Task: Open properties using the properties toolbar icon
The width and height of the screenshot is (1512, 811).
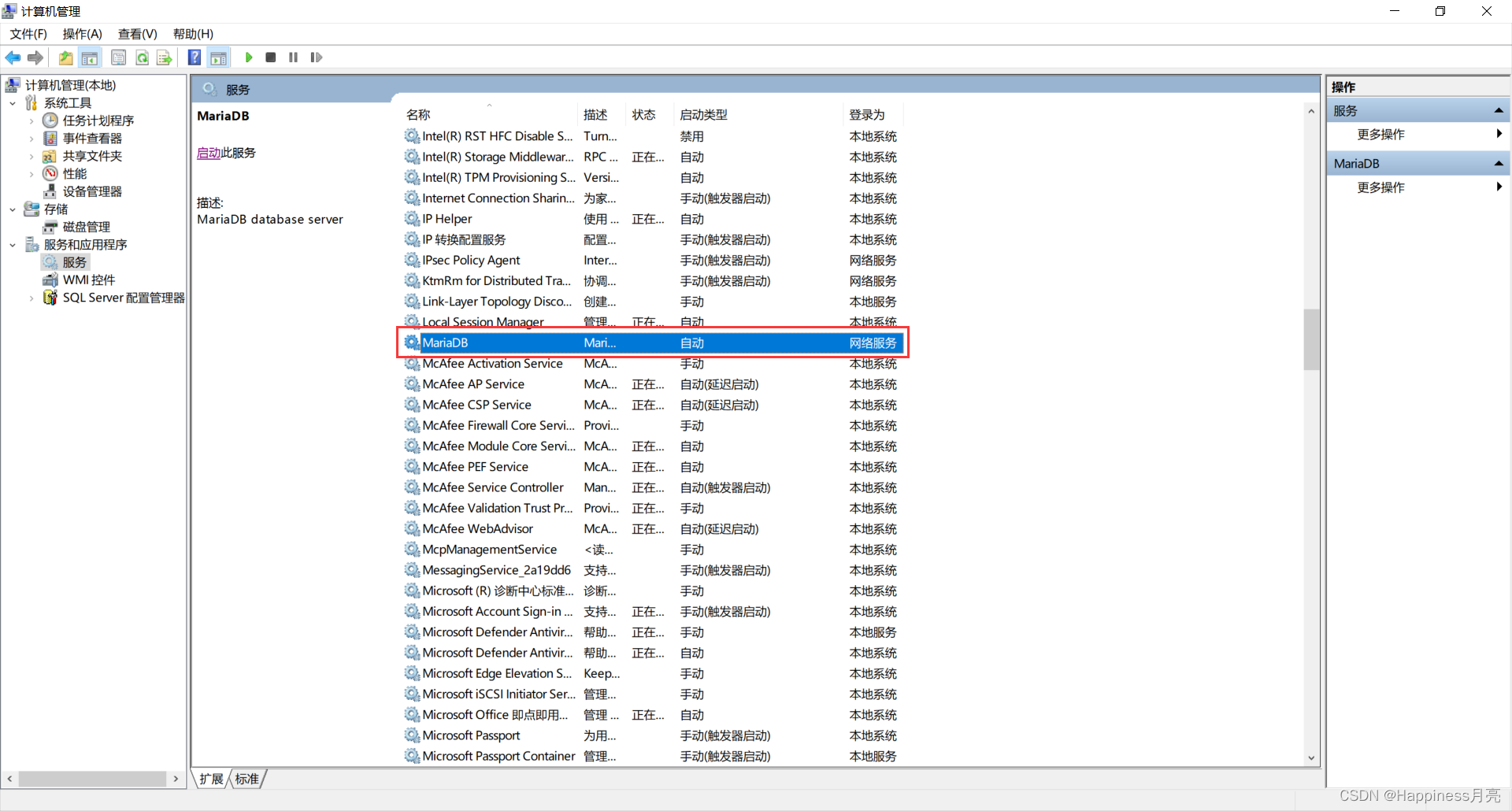Action: 118,57
